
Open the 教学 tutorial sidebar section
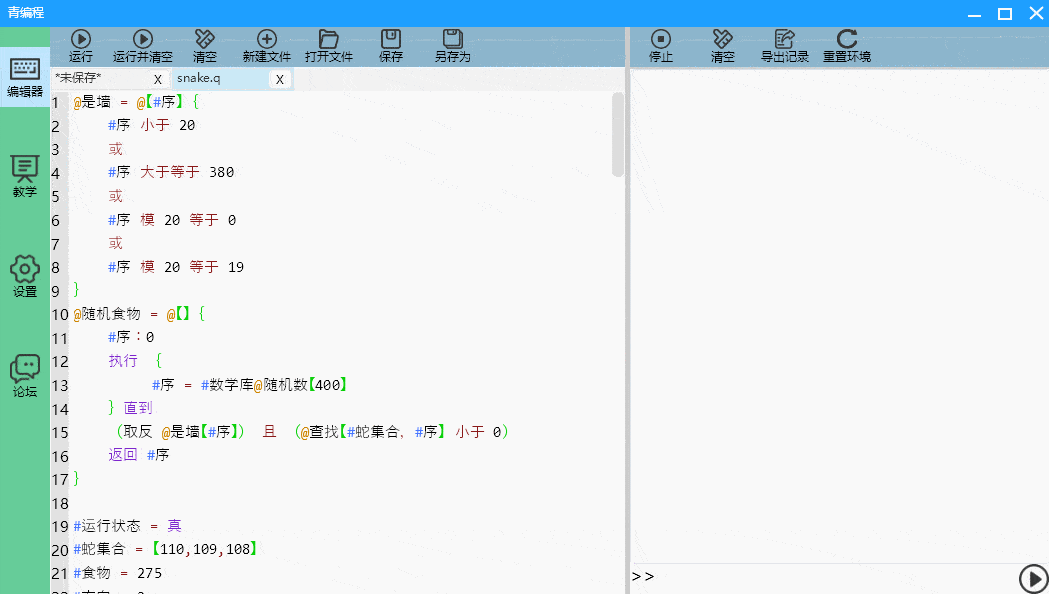click(x=25, y=177)
